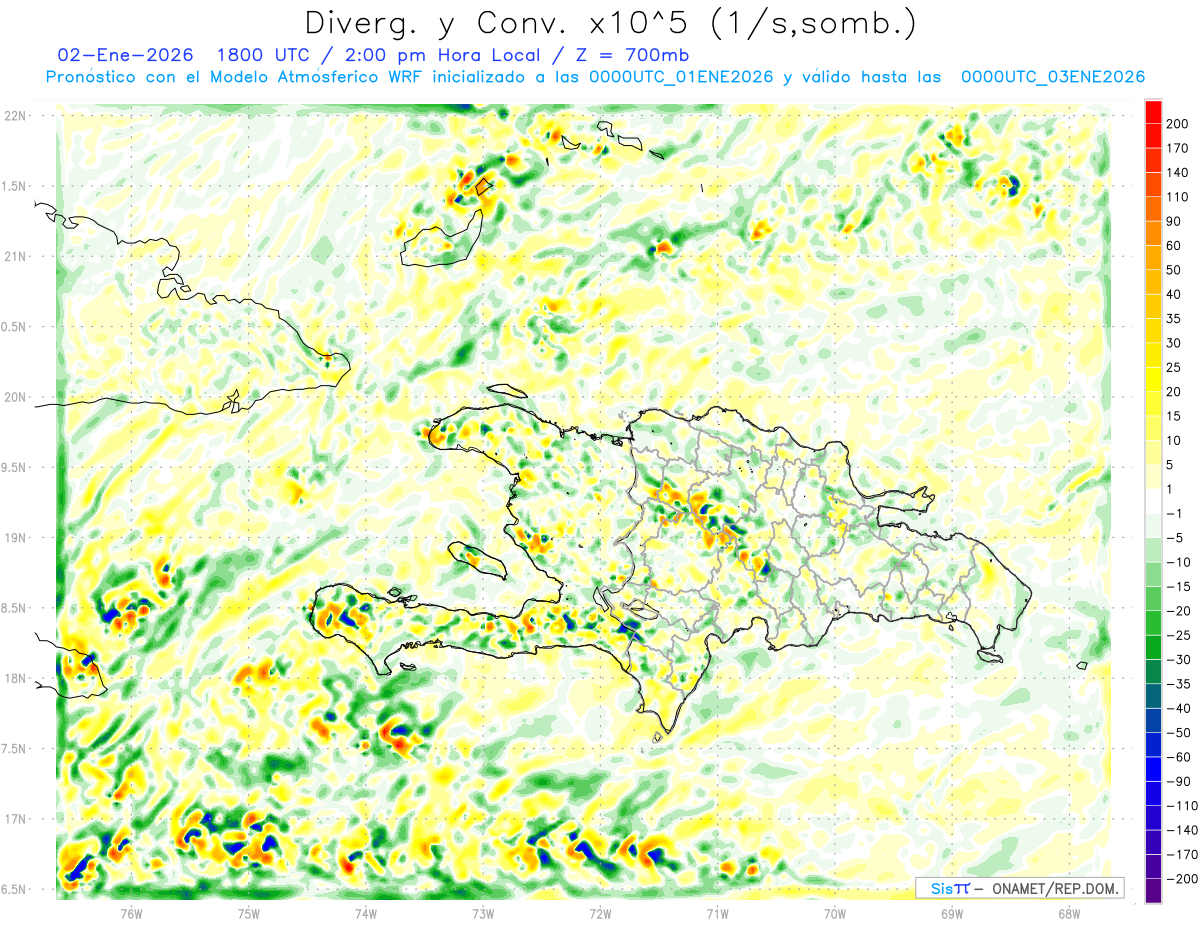Click the positive '10' value on the color scale
The image size is (1200, 927).
[x=1175, y=440]
